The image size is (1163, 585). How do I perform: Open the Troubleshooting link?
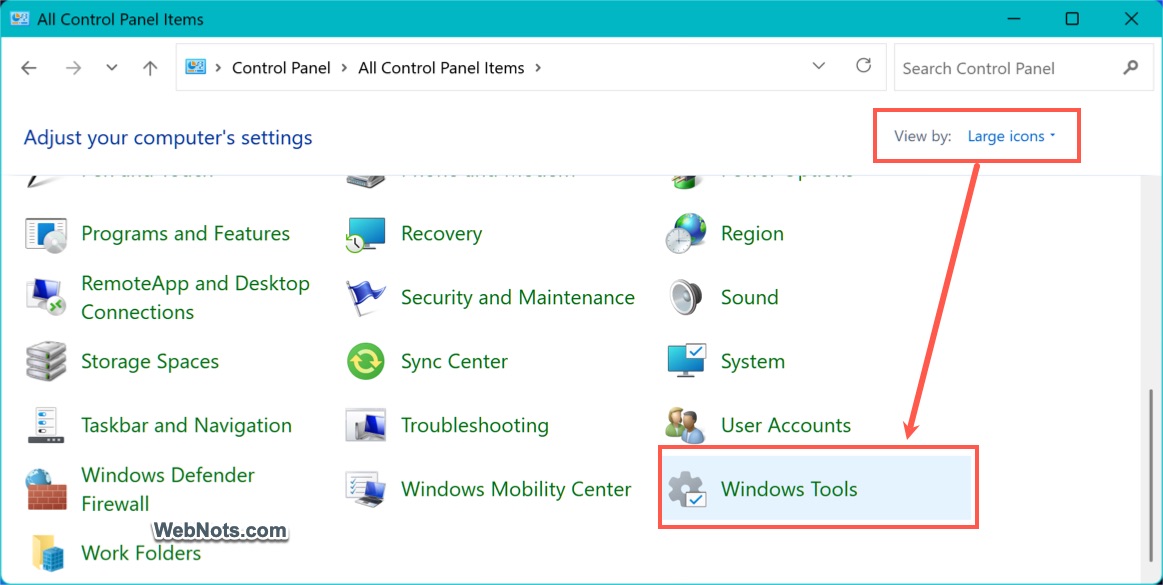coord(475,425)
